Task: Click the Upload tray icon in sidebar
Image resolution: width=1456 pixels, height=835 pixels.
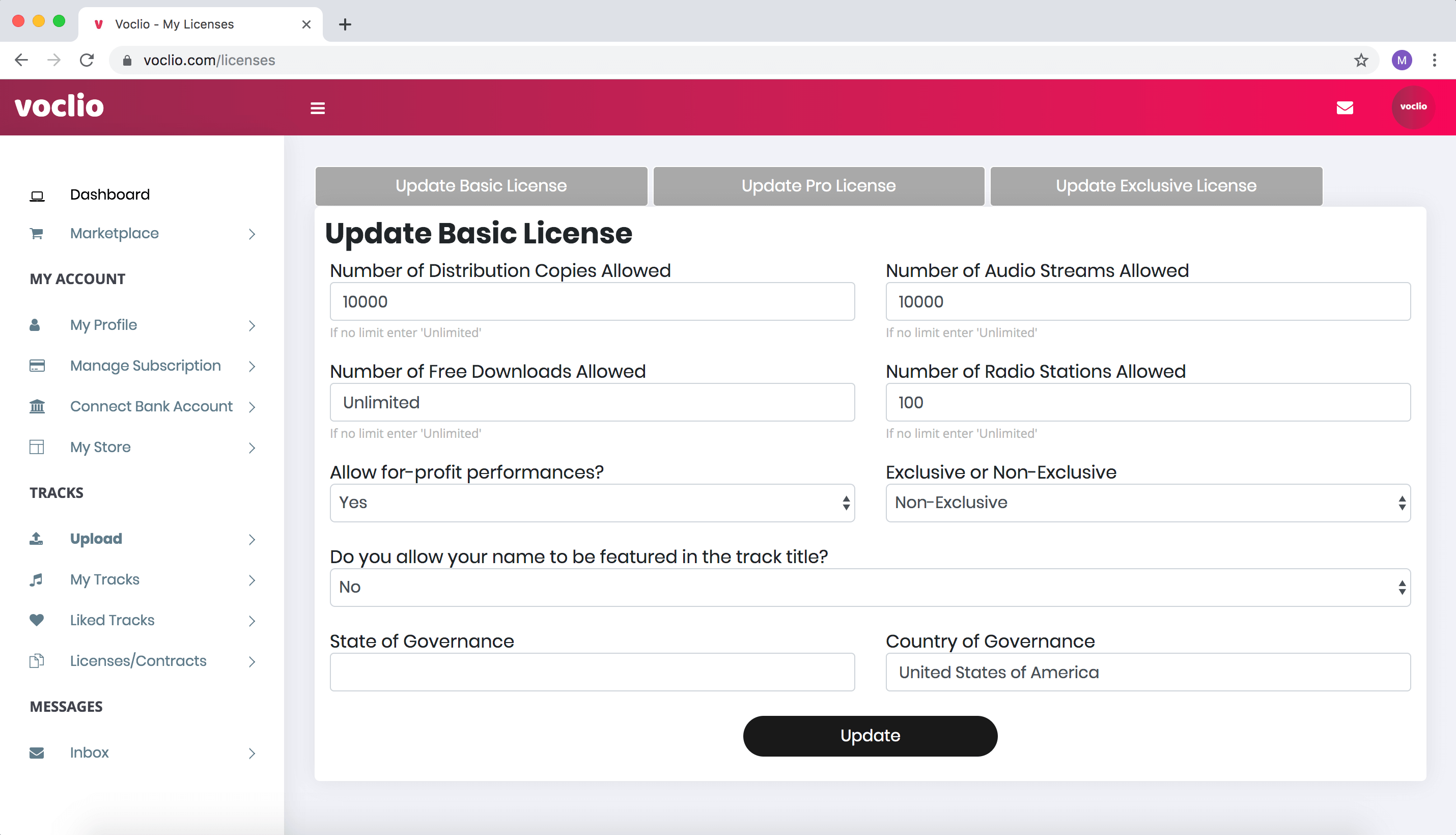Action: [x=36, y=539]
